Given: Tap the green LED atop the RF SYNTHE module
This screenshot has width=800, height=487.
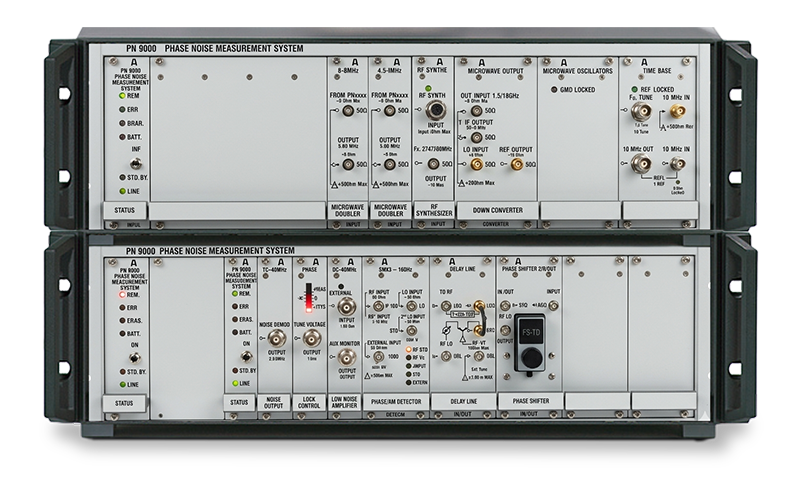Looking at the screenshot, I should pos(429,88).
